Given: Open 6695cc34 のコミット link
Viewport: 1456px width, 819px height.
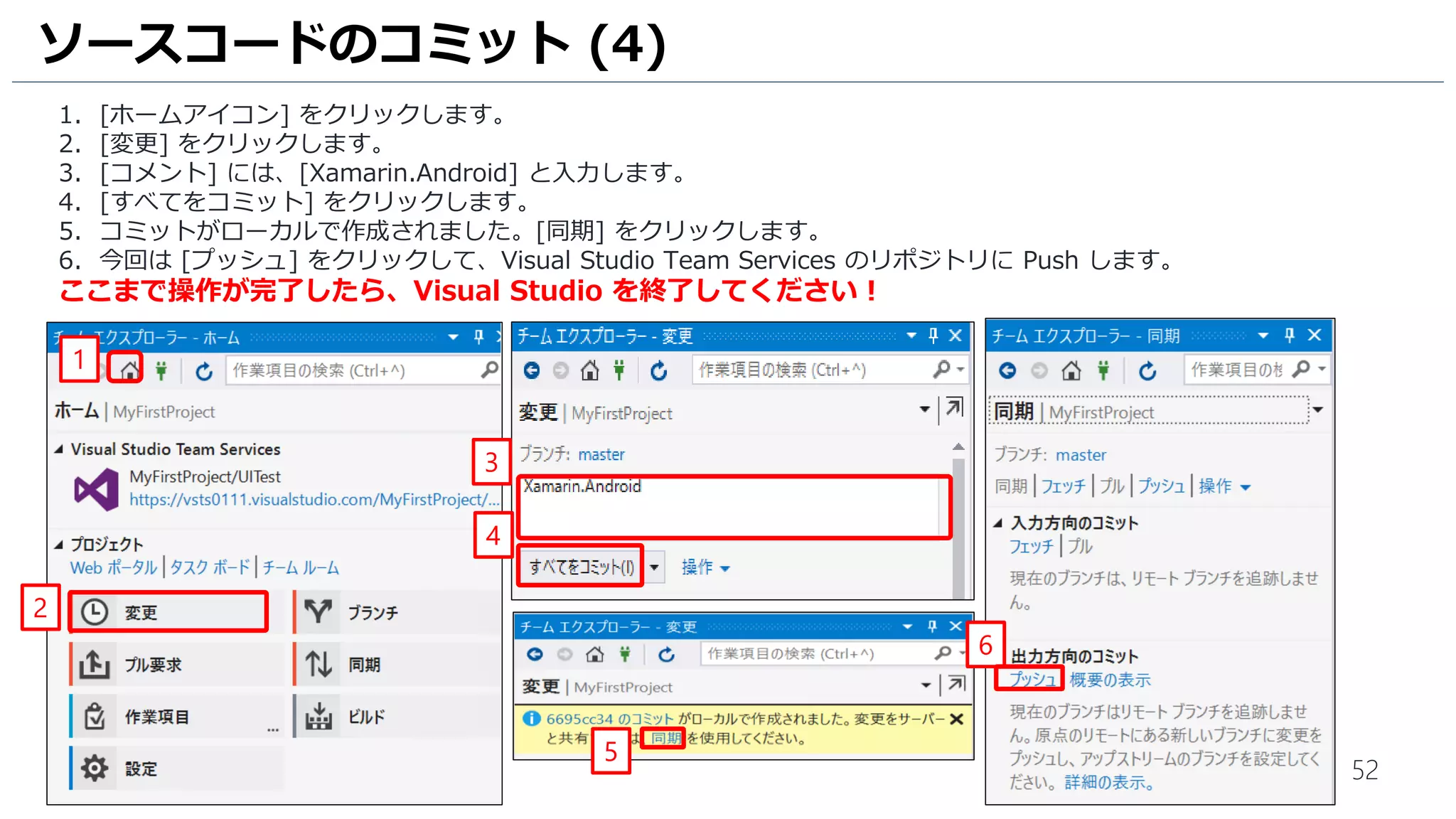Looking at the screenshot, I should point(610,719).
